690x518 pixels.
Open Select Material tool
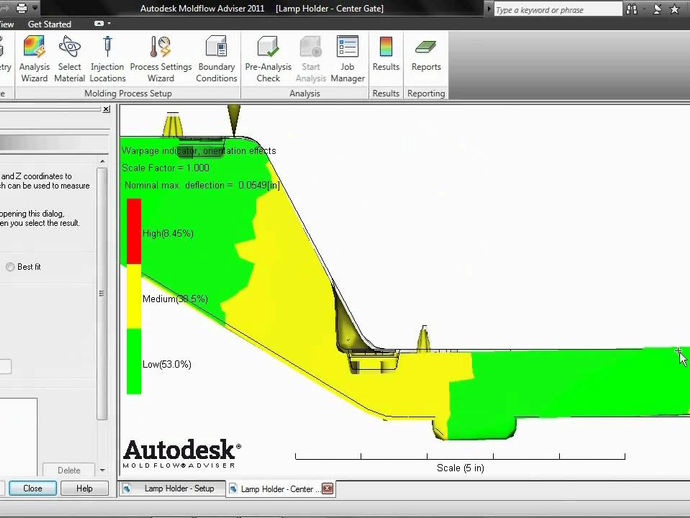tap(70, 59)
